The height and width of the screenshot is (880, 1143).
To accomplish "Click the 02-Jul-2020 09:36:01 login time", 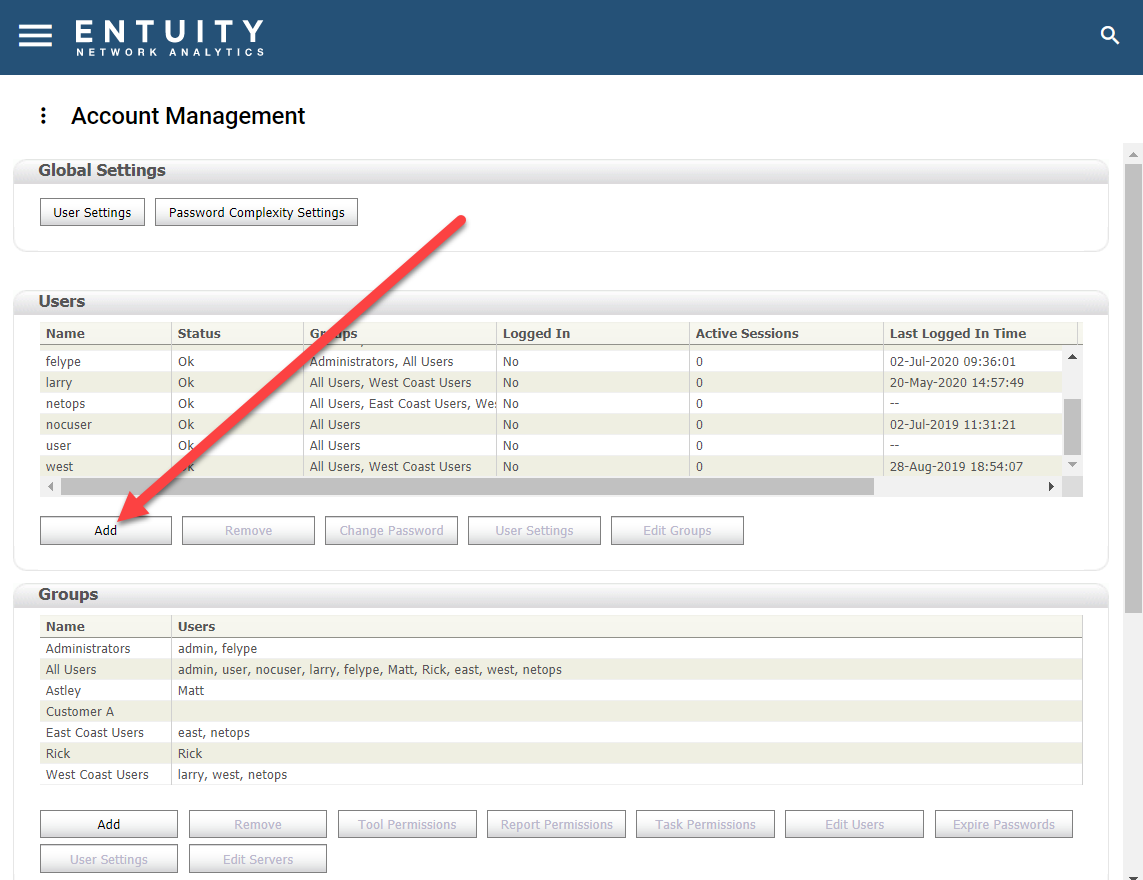I will pyautogui.click(x=952, y=362).
